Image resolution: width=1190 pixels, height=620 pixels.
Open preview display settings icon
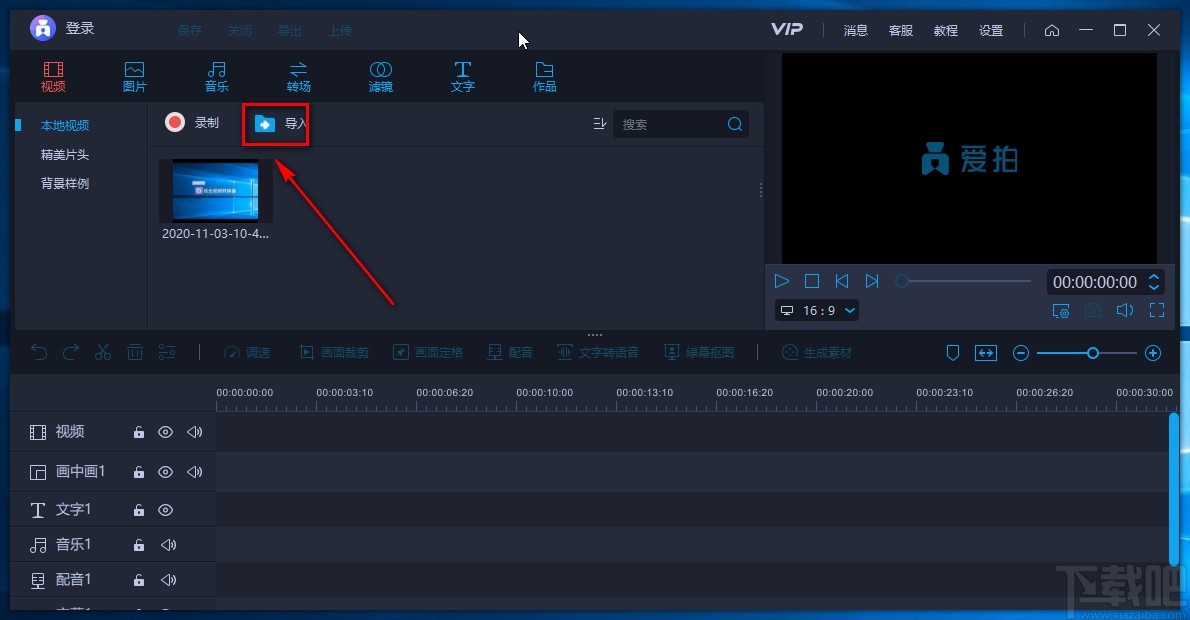tap(1061, 310)
